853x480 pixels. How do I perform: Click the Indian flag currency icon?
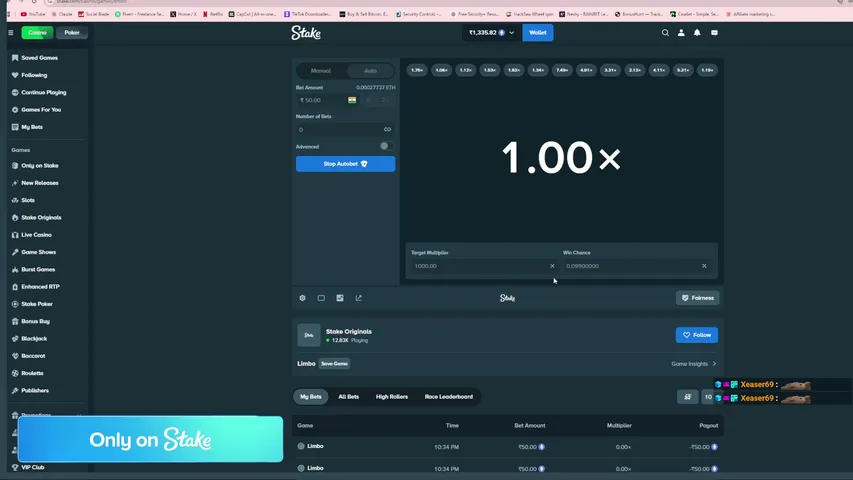[352, 100]
